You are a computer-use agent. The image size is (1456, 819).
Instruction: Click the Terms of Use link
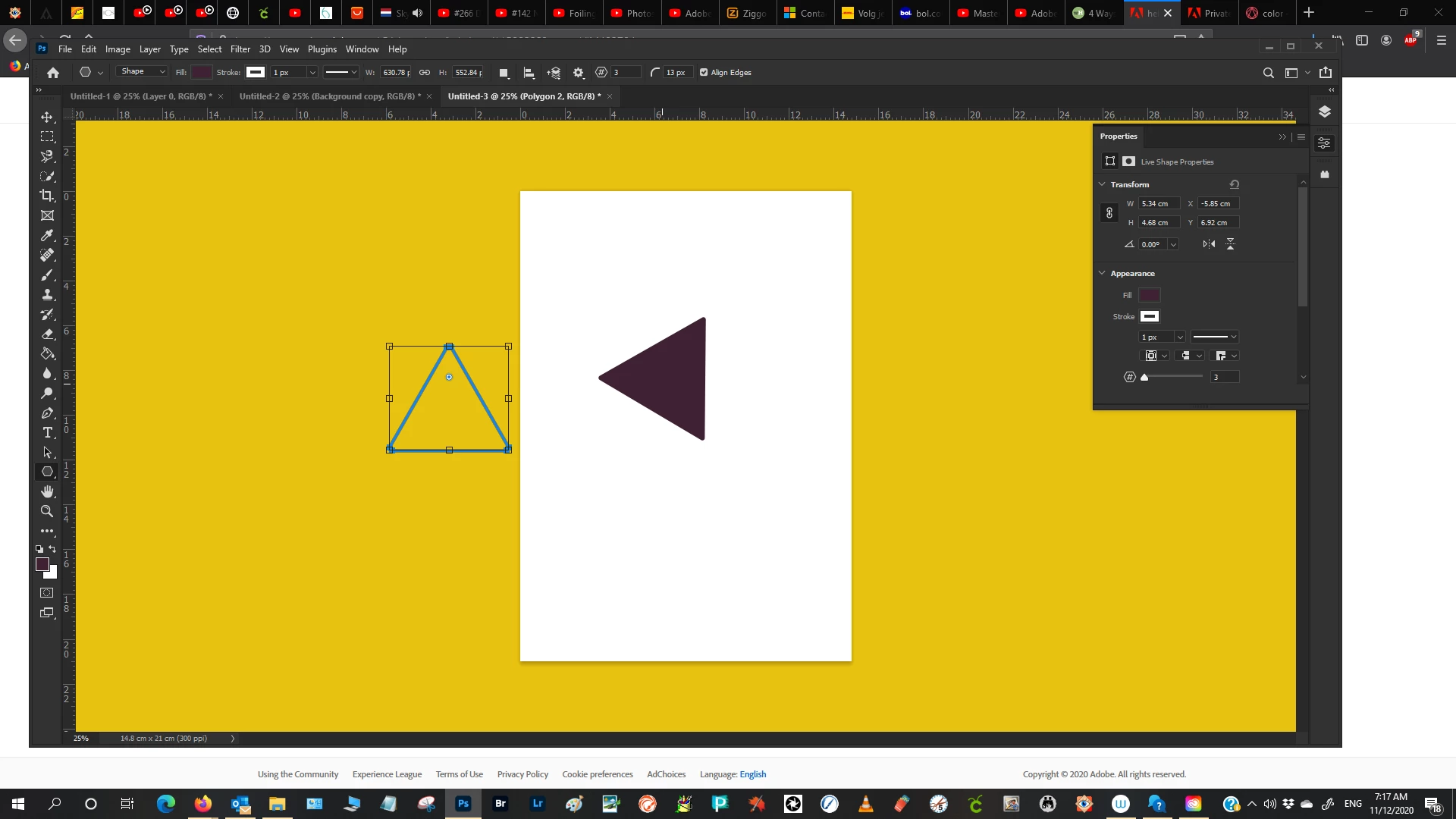pos(459,774)
